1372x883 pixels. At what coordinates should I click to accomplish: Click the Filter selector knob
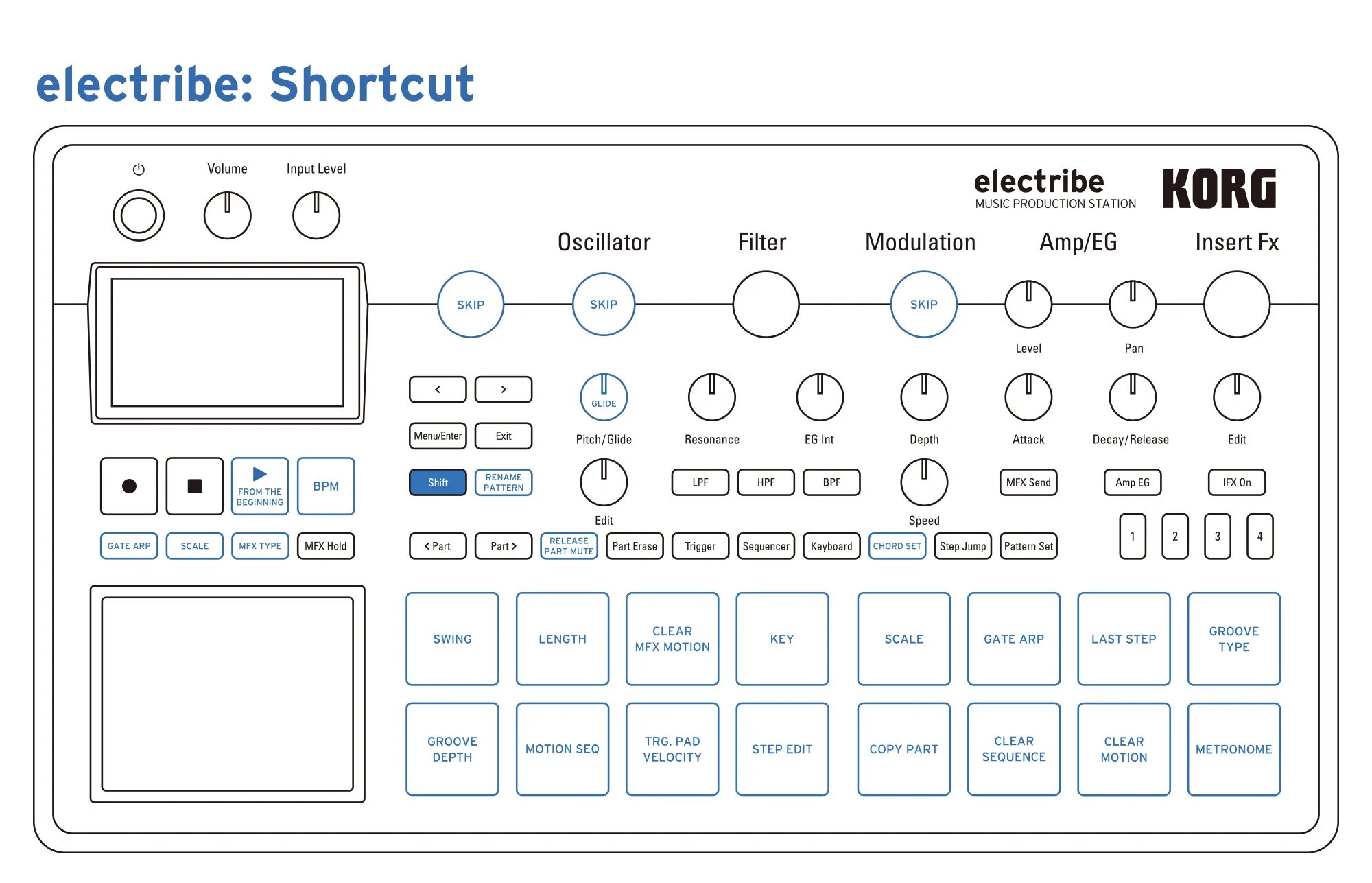[x=766, y=304]
